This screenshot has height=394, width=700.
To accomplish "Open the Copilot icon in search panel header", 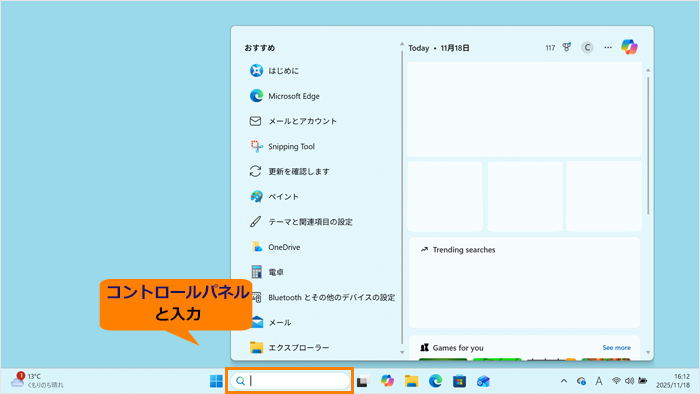I will [x=629, y=47].
